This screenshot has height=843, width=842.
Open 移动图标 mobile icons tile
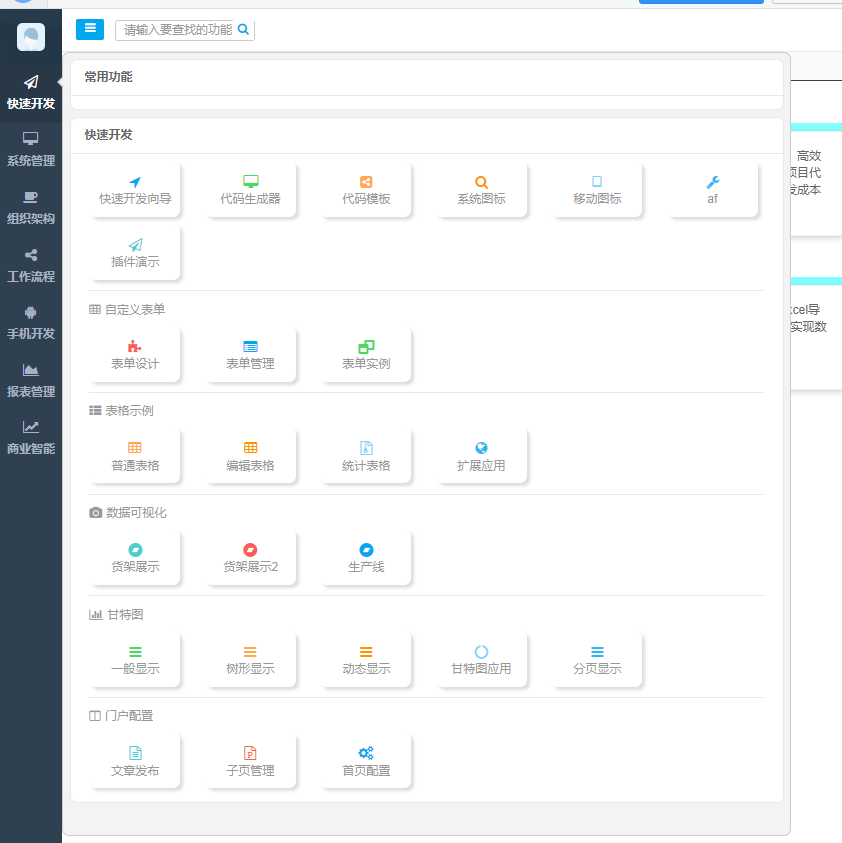(x=597, y=190)
